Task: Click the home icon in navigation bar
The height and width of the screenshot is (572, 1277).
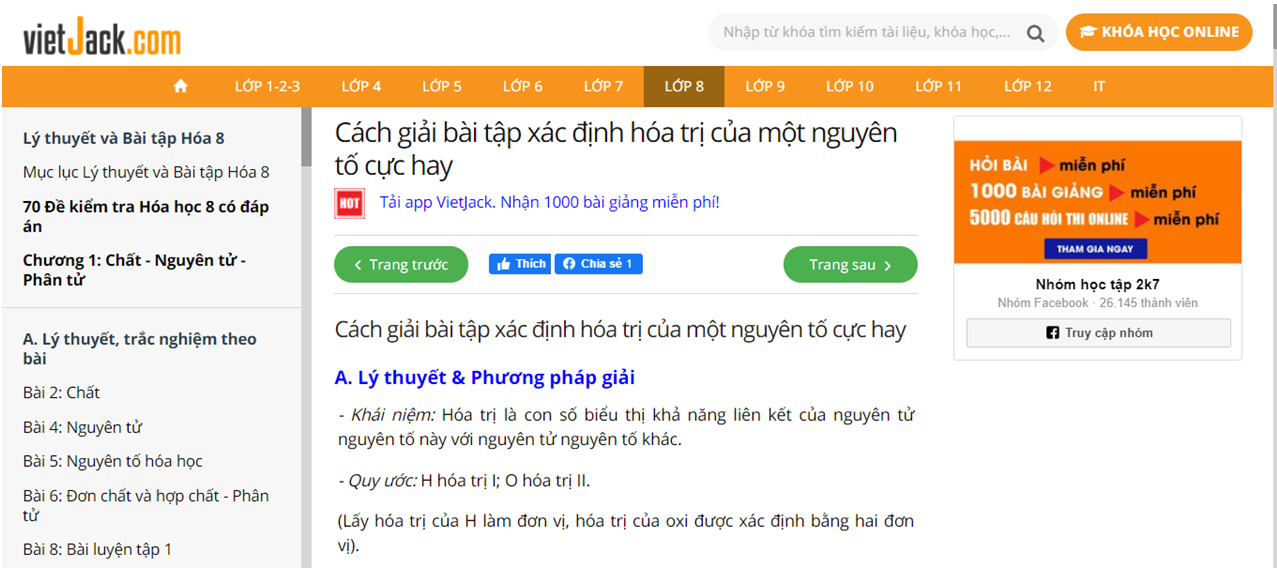Action: 181,87
